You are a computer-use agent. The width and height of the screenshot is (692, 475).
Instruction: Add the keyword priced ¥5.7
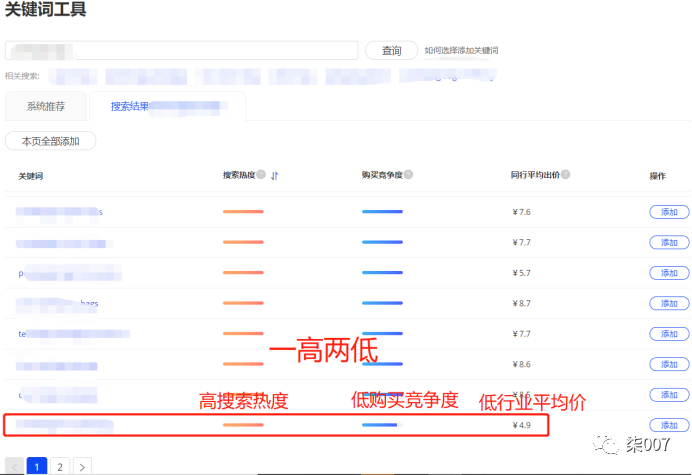[x=669, y=273]
